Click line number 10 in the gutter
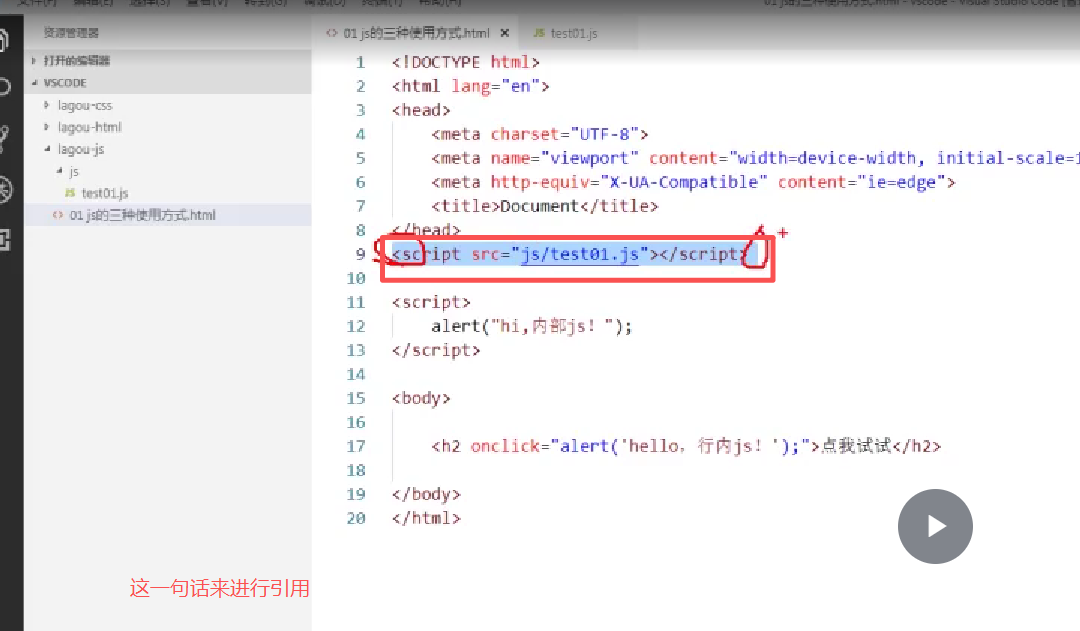Viewport: 1080px width, 631px height. [355, 278]
